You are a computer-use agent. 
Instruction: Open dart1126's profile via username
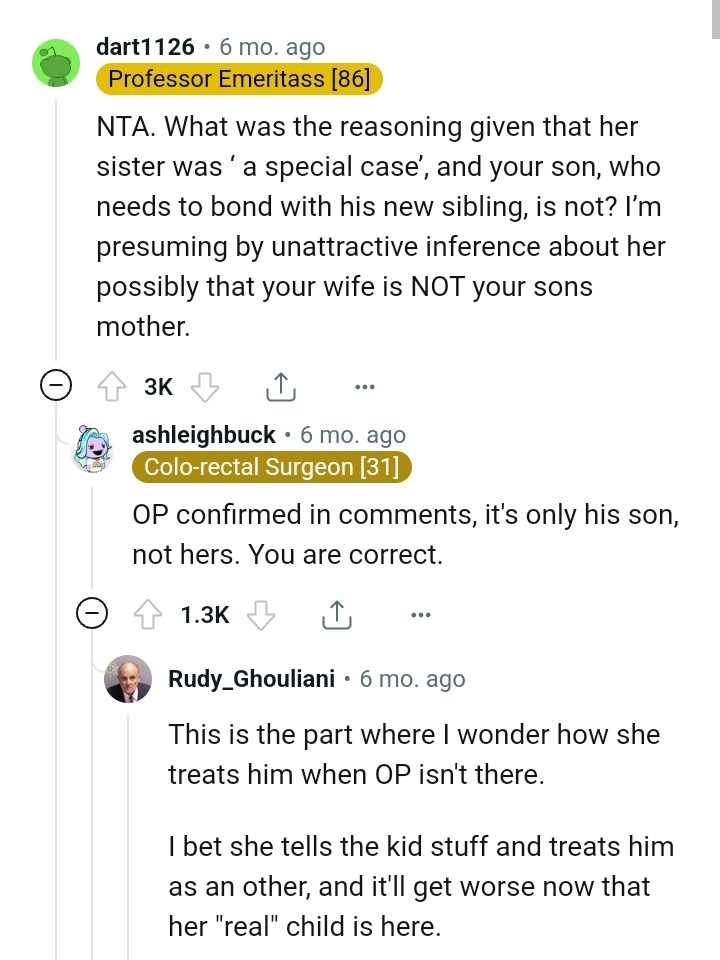point(147,46)
